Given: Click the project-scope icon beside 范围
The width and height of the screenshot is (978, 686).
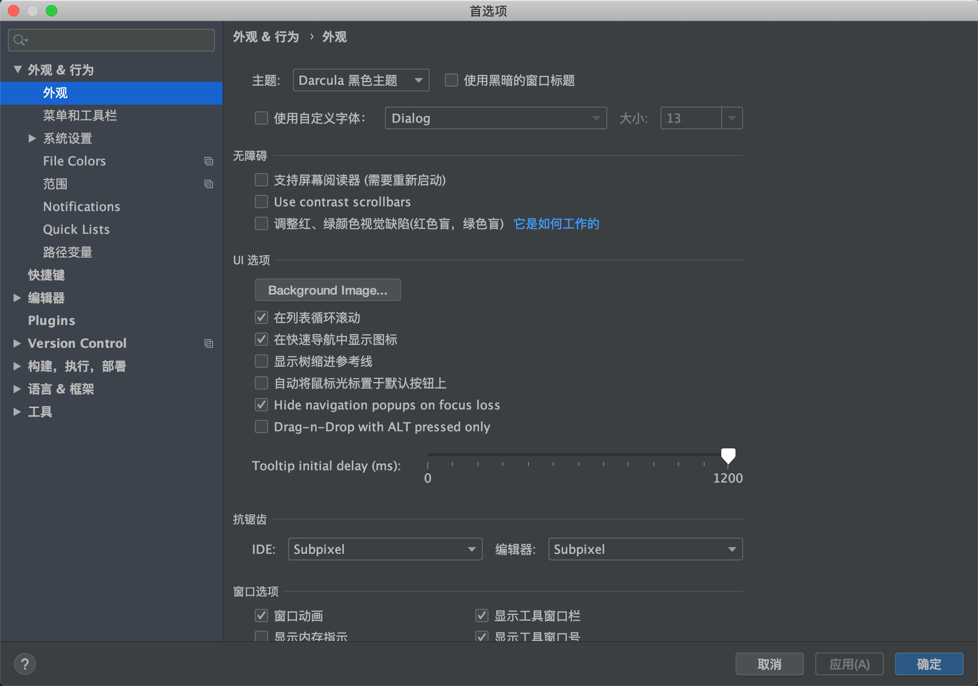Looking at the screenshot, I should coord(208,184).
